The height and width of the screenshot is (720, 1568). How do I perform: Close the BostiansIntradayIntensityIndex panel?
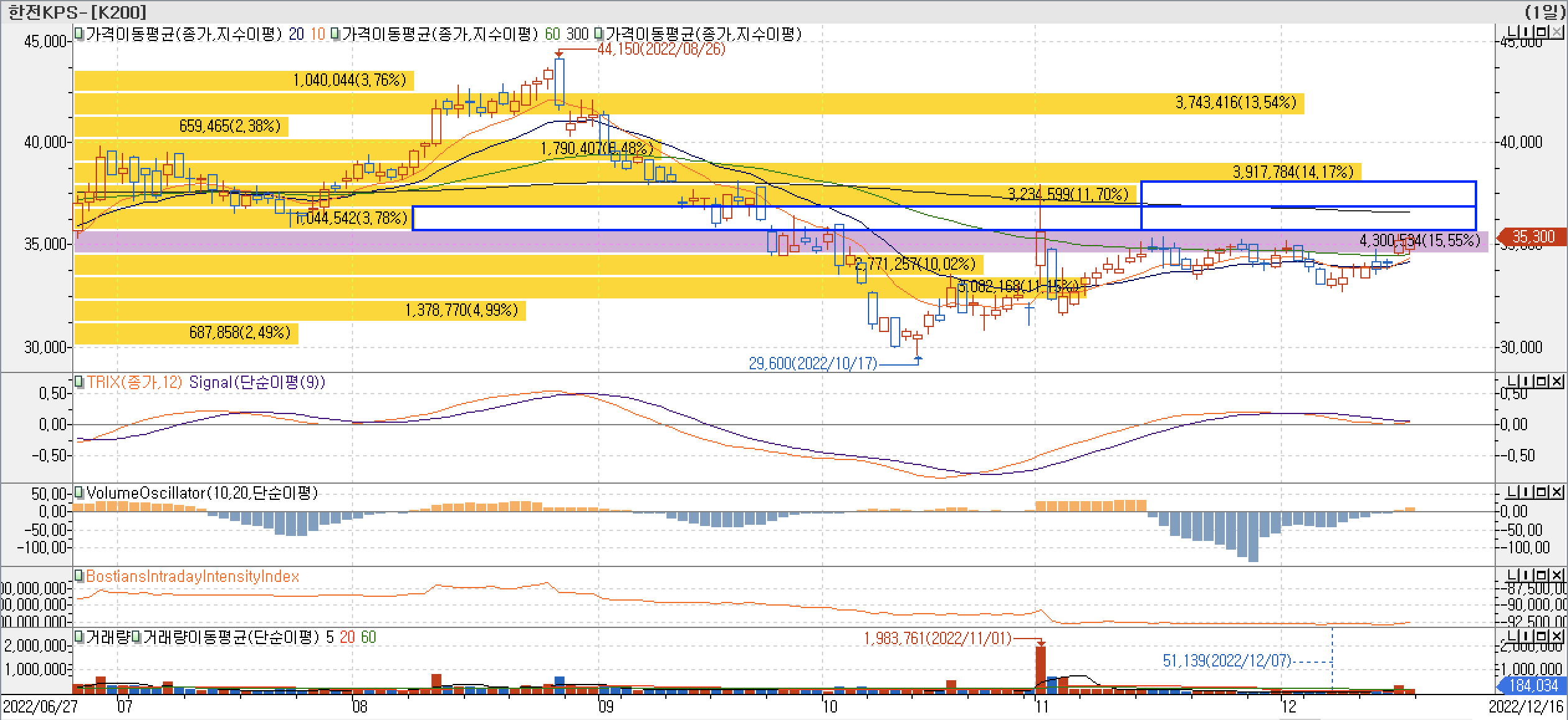click(x=1556, y=575)
